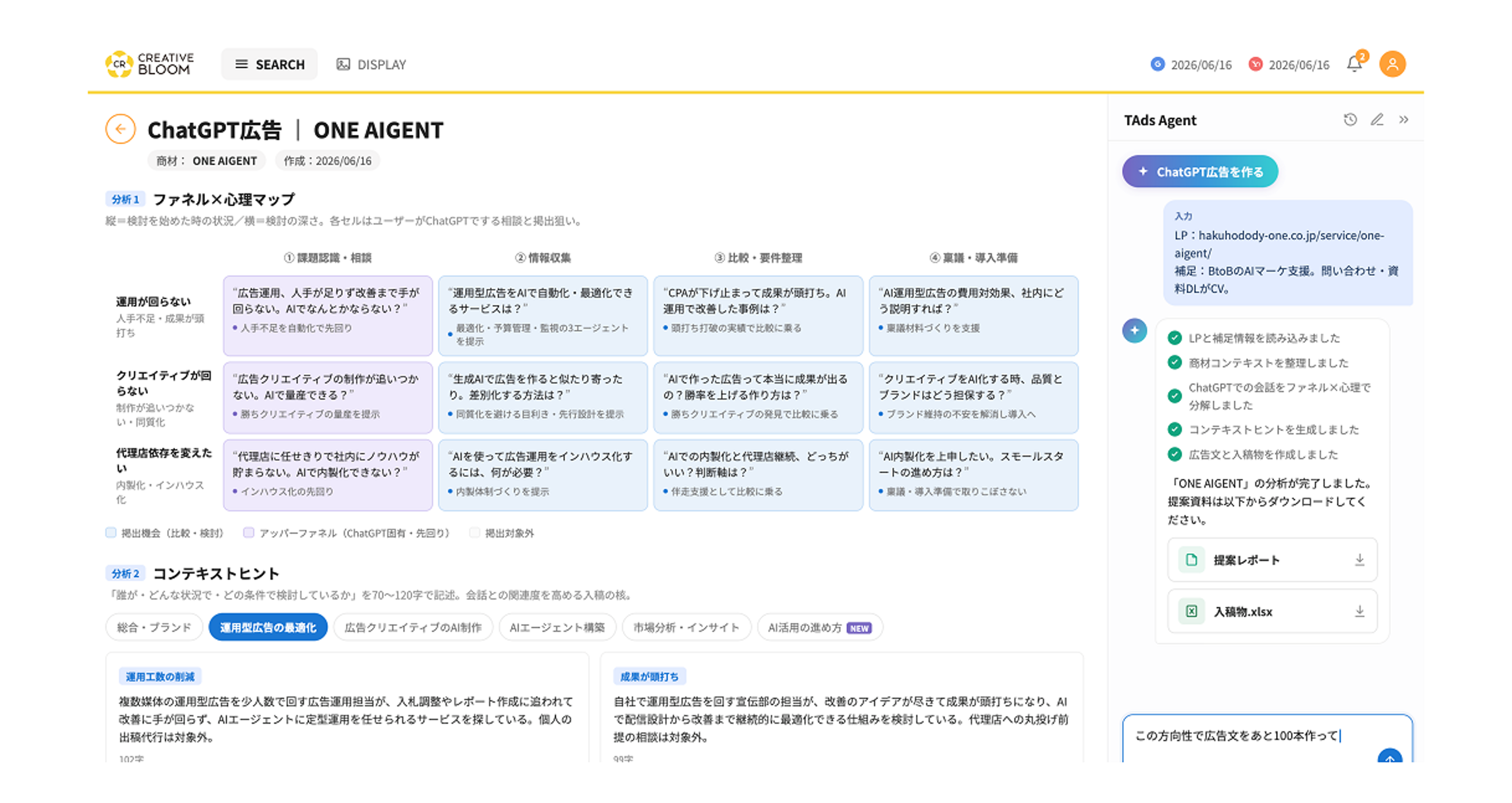
Task: Download the 入稿物.xlsx file
Action: [x=1359, y=612]
